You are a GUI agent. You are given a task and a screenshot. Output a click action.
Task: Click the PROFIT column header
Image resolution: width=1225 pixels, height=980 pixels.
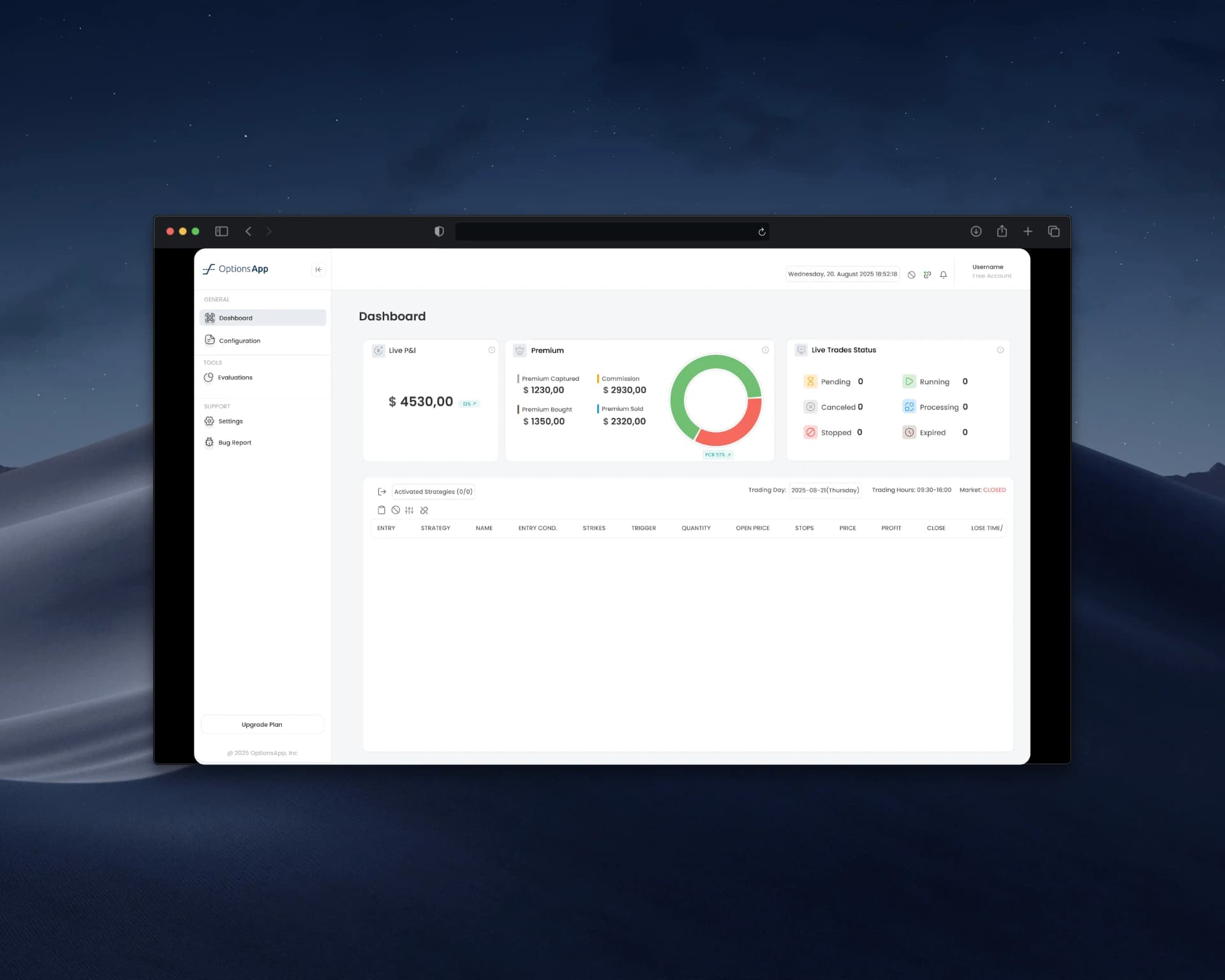[891, 528]
